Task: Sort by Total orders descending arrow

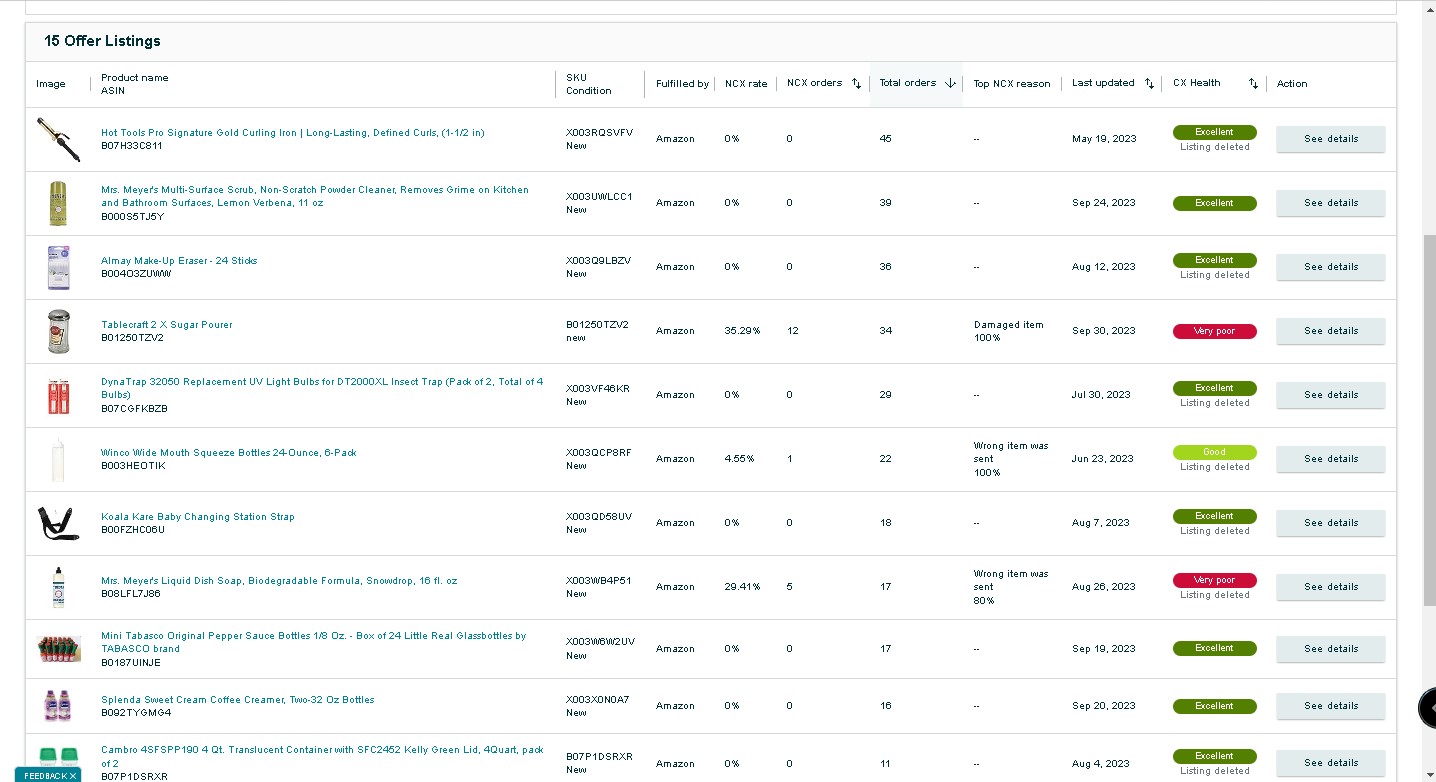Action: point(950,84)
